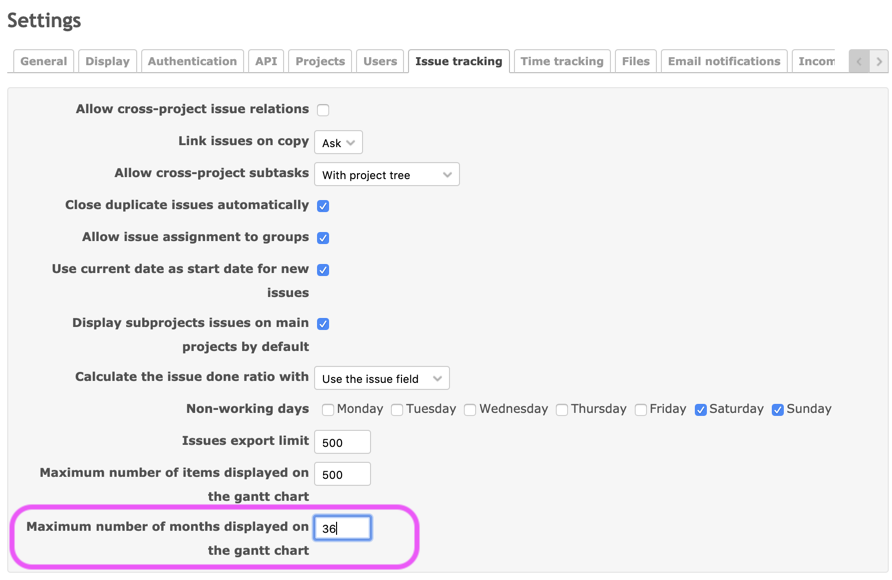Focus the gantt chart maximum months field
The height and width of the screenshot is (580, 892).
tap(342, 528)
